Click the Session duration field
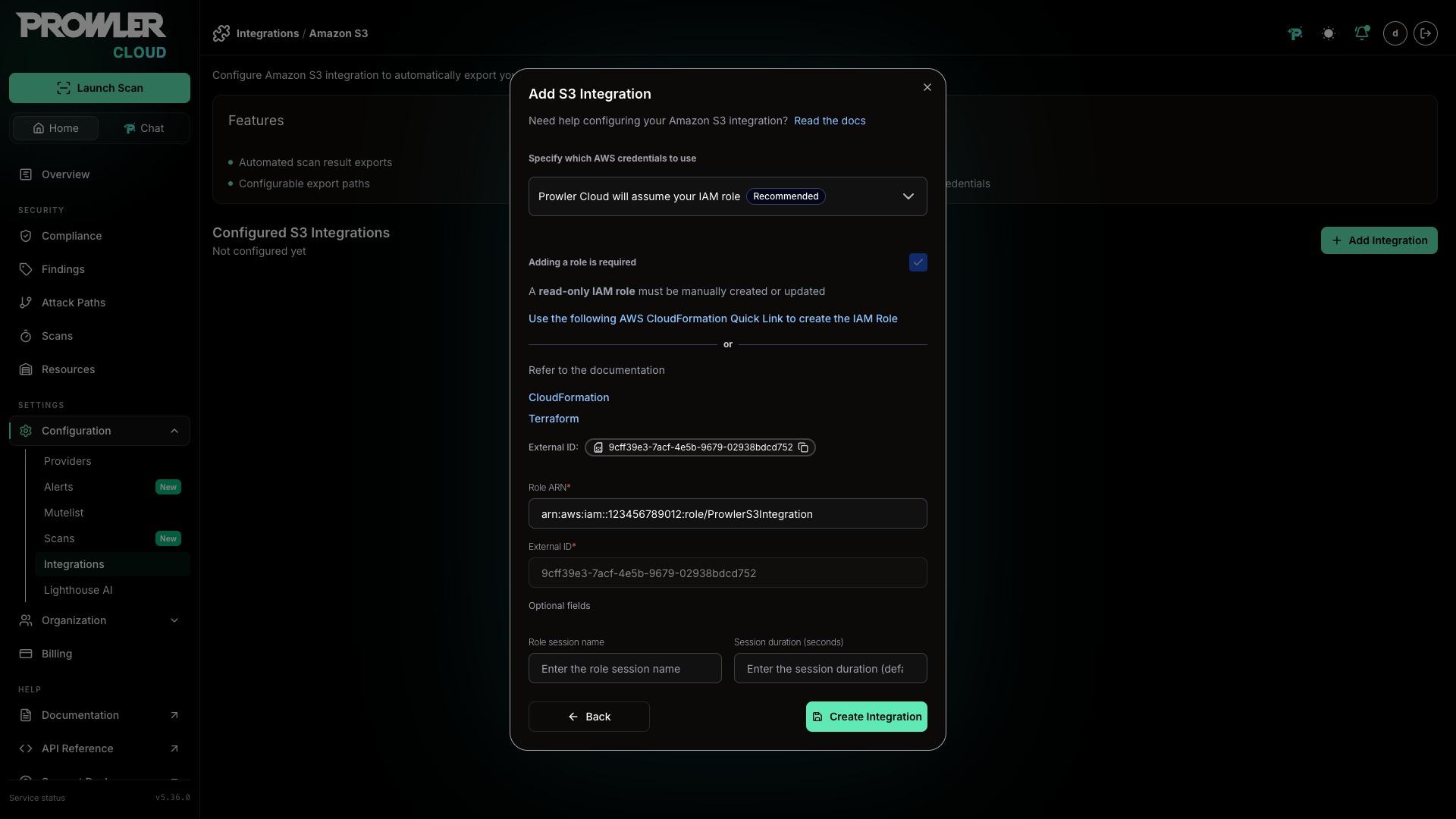1456x819 pixels. 830,668
